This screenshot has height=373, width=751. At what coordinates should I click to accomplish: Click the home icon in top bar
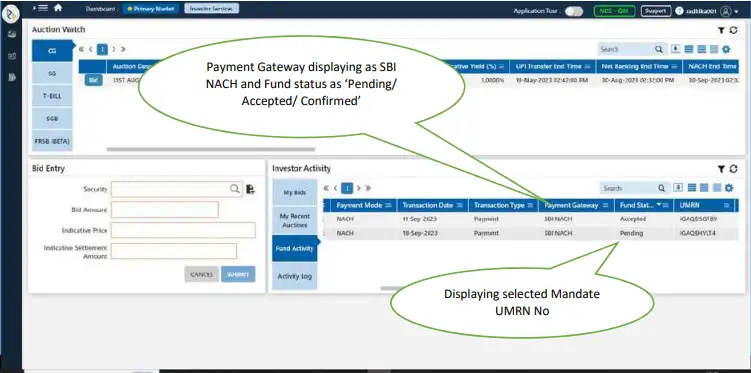coord(58,8)
